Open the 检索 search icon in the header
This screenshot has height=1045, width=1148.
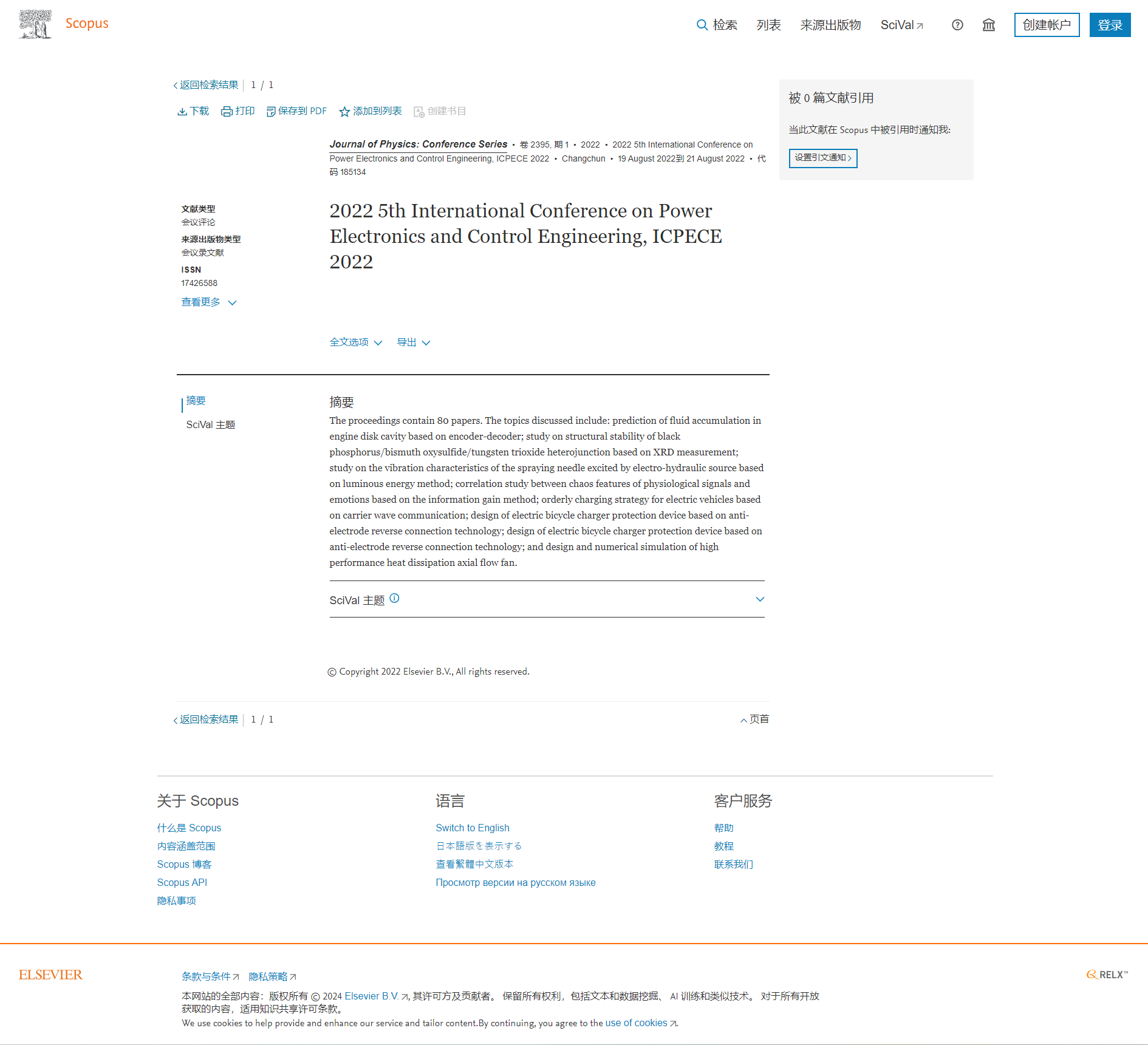(702, 25)
